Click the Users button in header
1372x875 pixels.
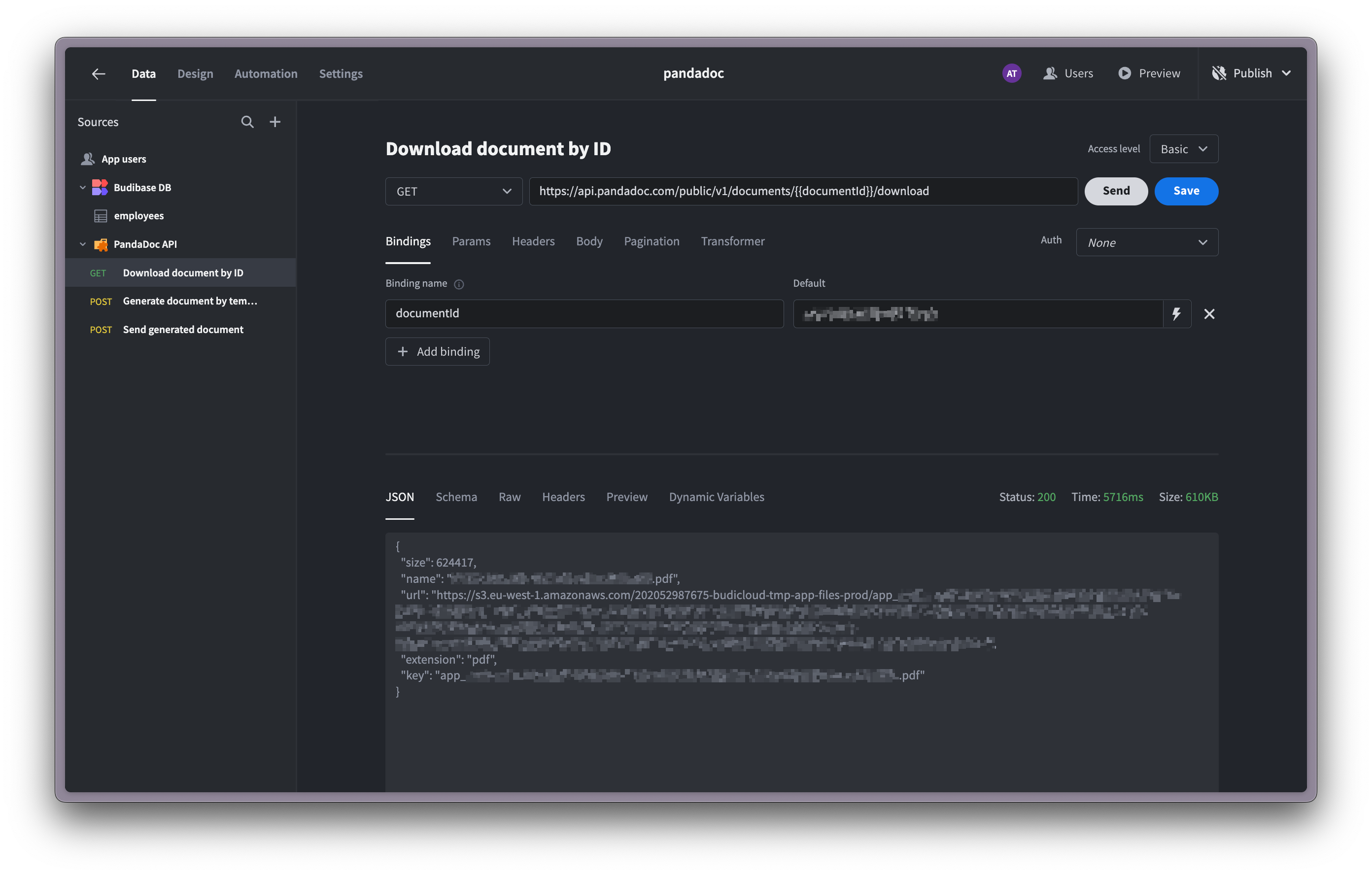click(1068, 73)
